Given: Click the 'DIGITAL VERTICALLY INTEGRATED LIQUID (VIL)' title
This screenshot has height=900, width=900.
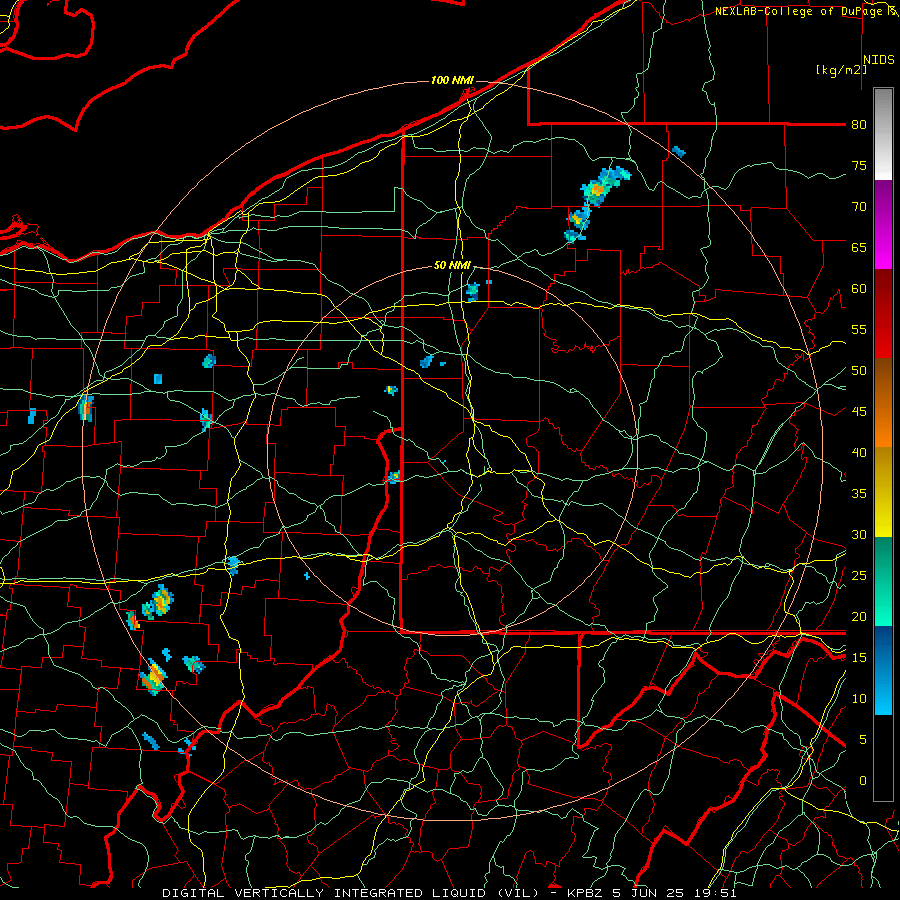Looking at the screenshot, I should (x=350, y=893).
